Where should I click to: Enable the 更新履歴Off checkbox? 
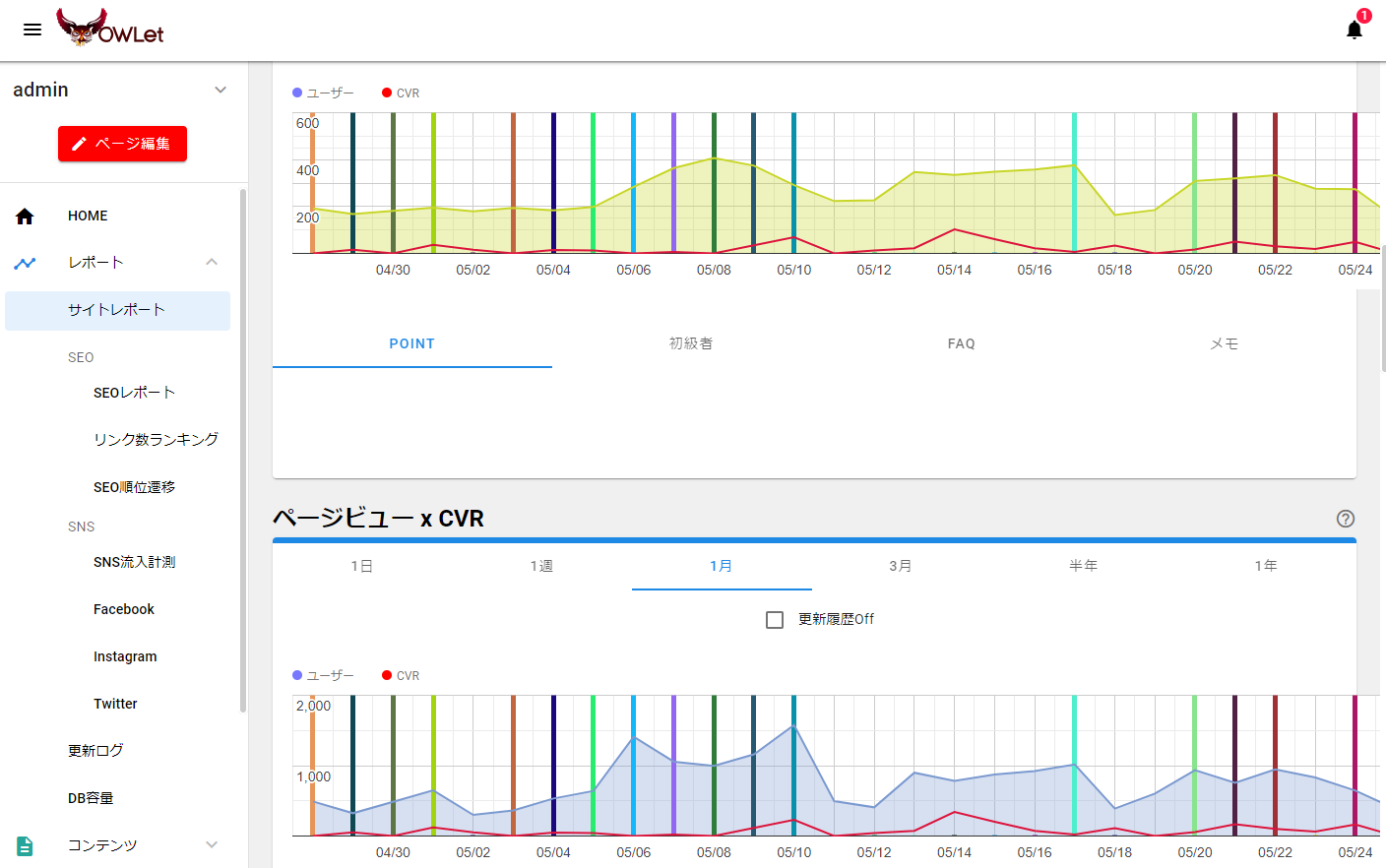tap(775, 620)
